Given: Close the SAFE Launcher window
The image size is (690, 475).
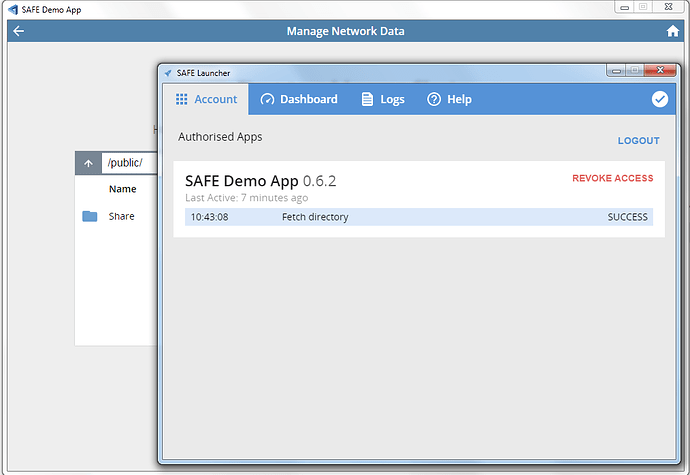Looking at the screenshot, I should tap(660, 70).
